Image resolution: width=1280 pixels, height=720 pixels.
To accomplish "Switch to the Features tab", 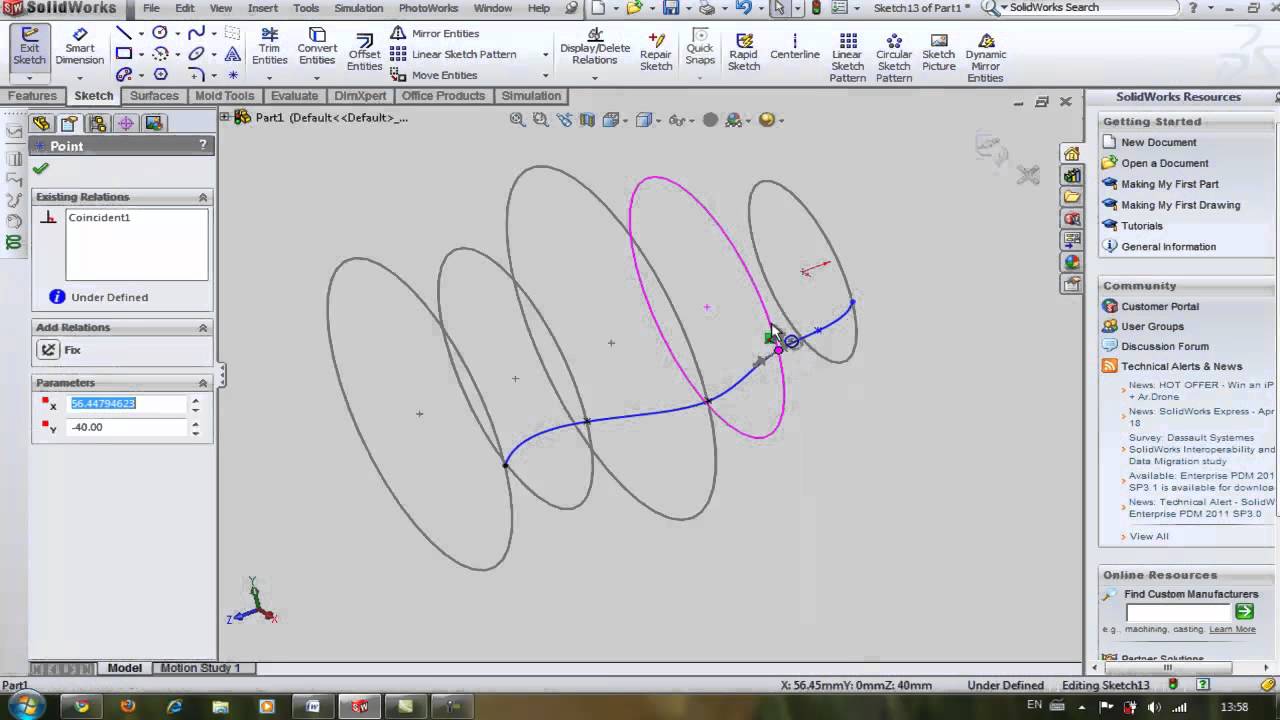I will click(x=32, y=95).
